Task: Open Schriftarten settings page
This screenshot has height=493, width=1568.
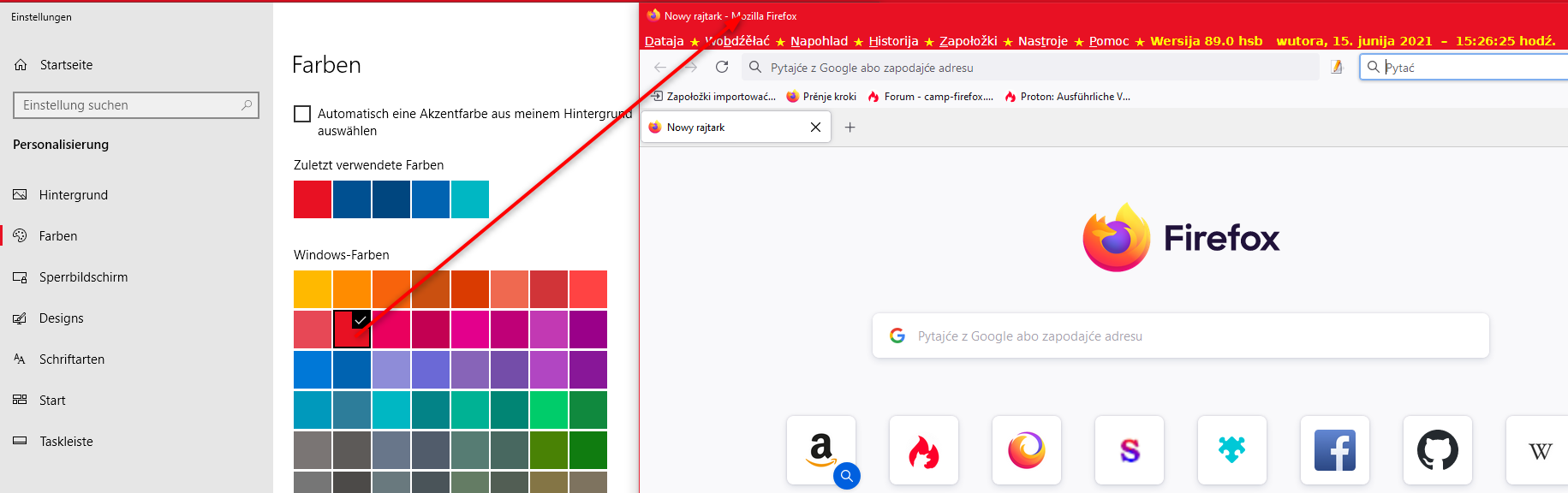Action: click(72, 359)
